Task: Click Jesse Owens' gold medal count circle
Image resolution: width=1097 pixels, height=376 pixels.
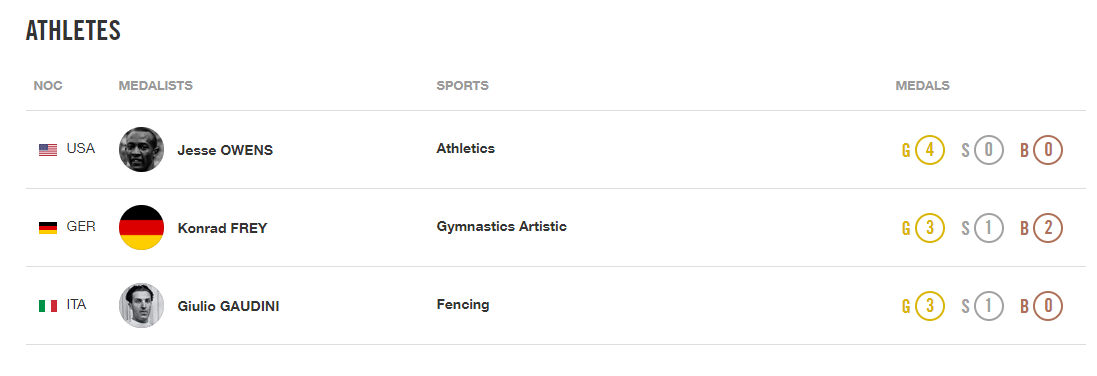Action: click(930, 150)
